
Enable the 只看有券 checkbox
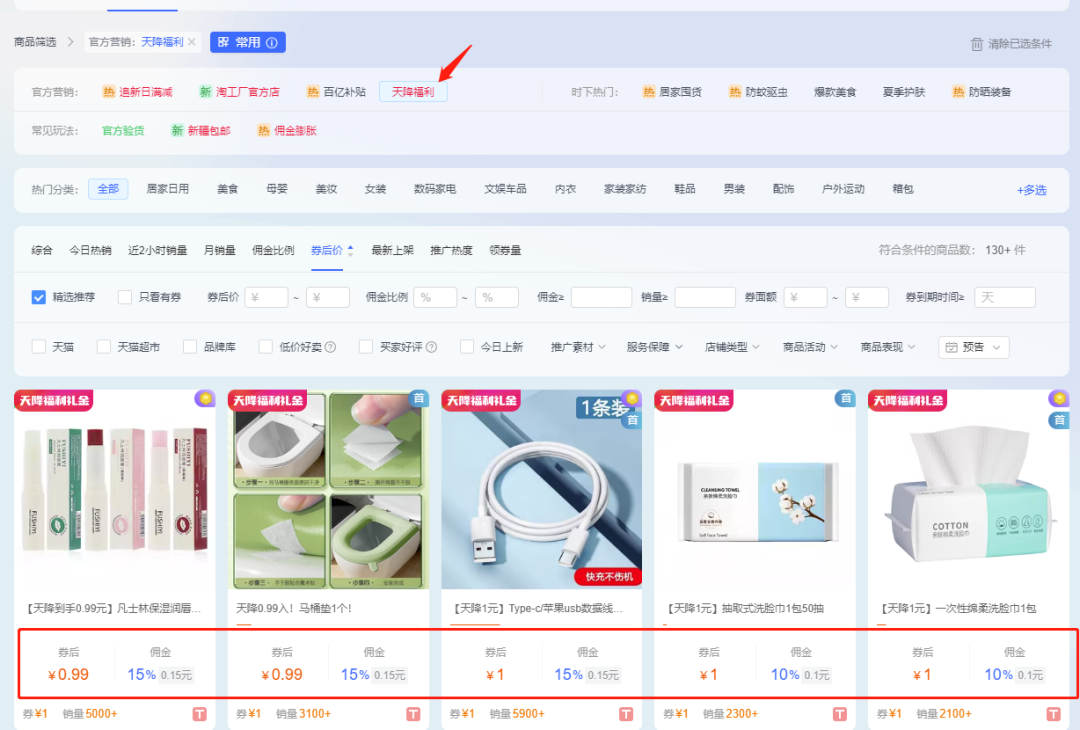tap(125, 297)
